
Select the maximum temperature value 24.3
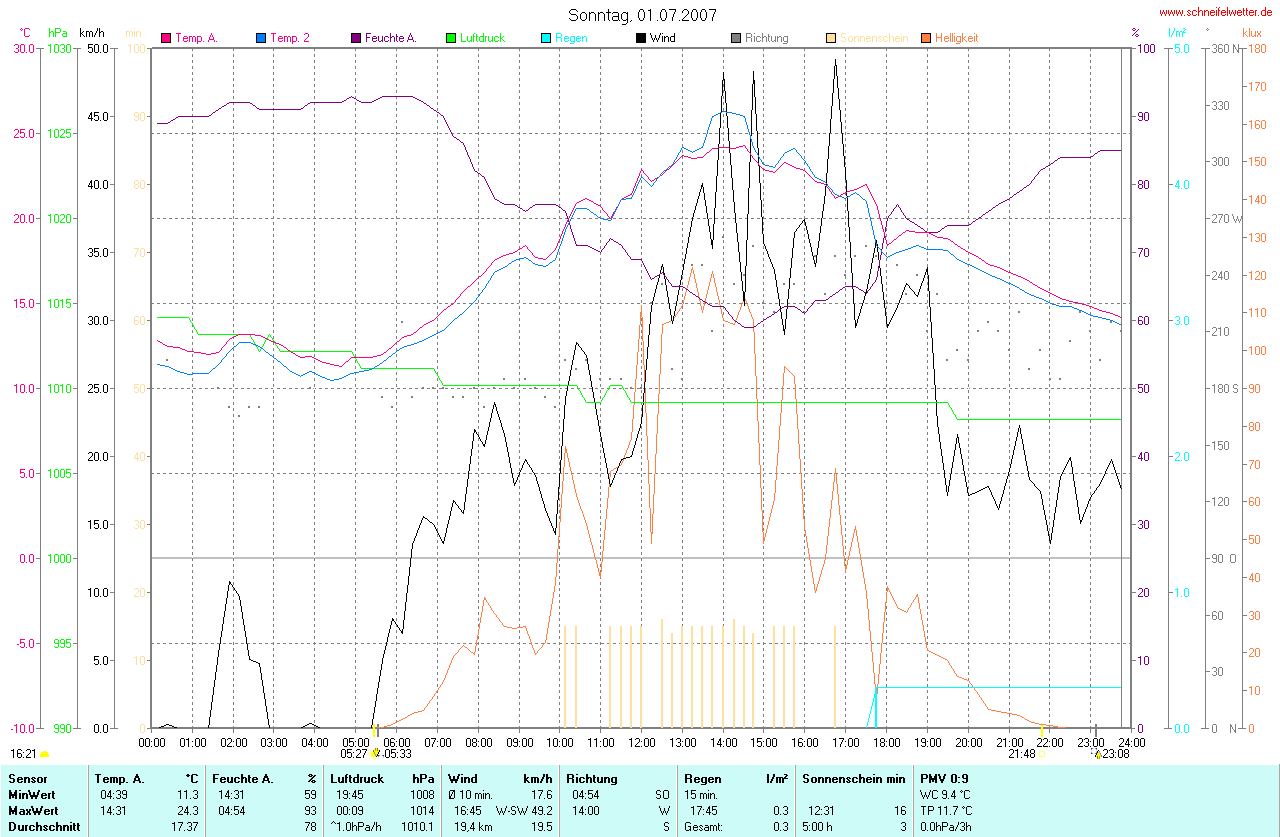point(190,810)
